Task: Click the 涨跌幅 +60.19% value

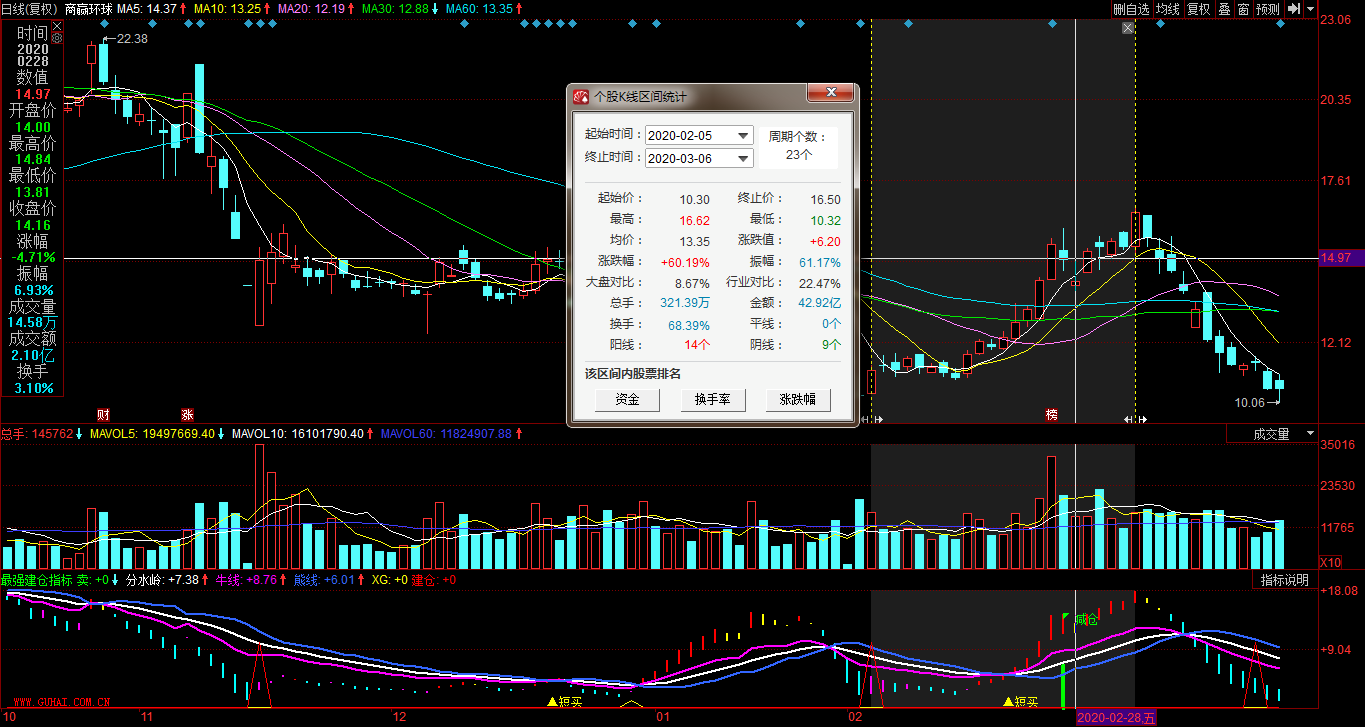Action: click(x=685, y=262)
